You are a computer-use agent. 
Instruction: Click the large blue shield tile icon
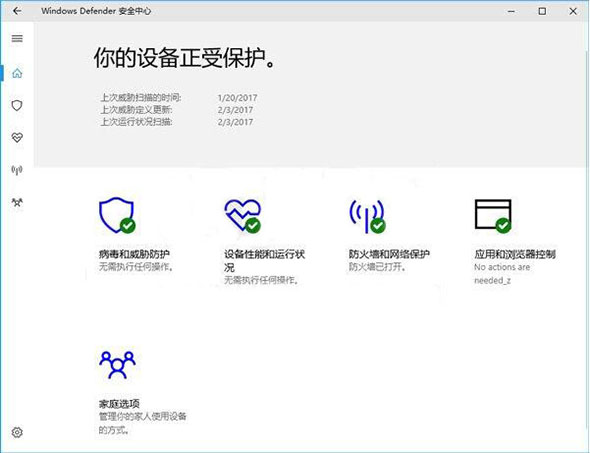tap(117, 215)
